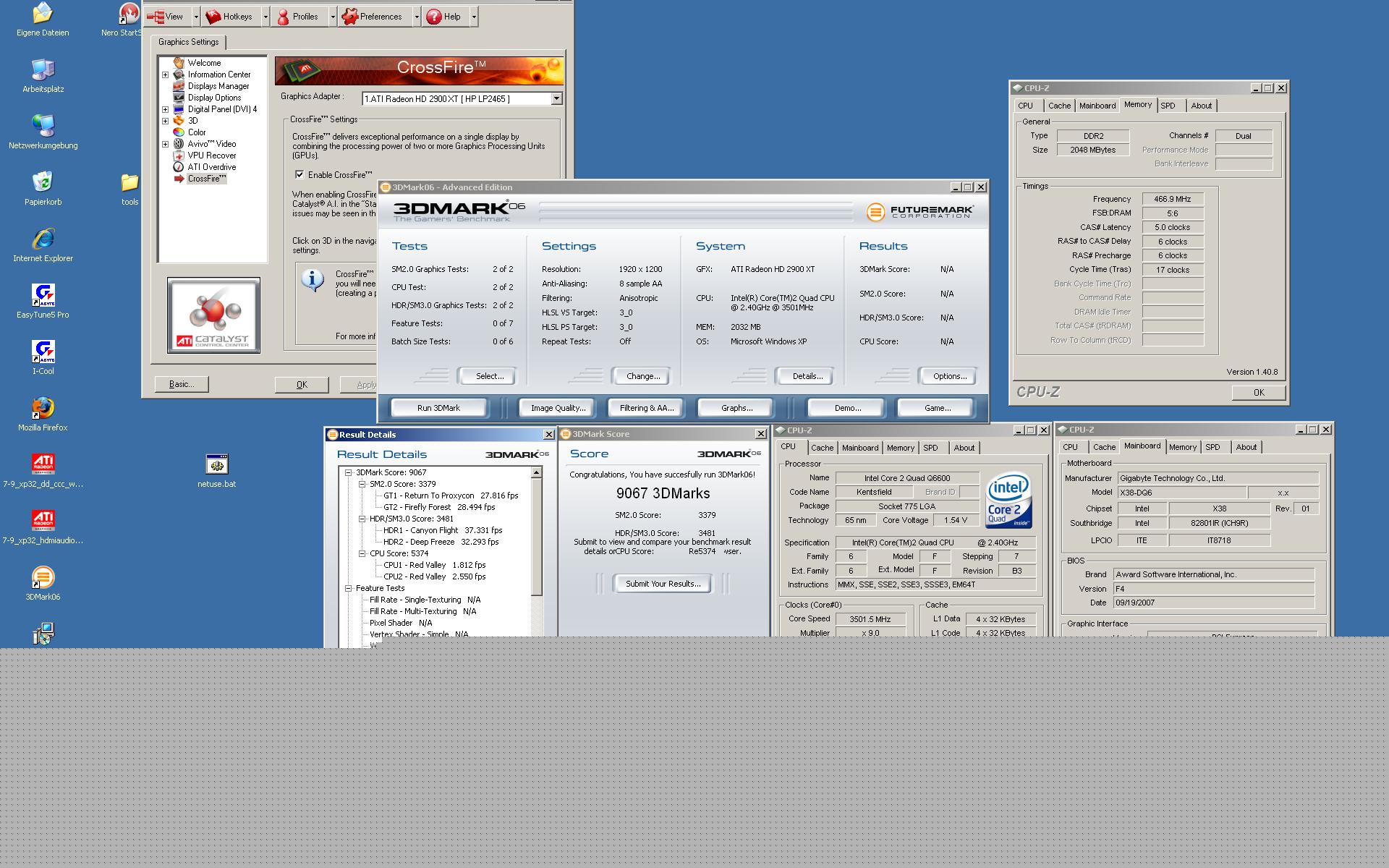Click Select button under Tests
1389x868 pixels.
click(489, 376)
